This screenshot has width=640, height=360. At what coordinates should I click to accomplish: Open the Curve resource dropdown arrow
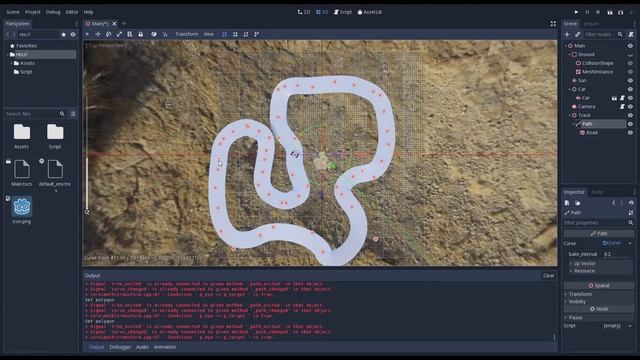[630, 243]
